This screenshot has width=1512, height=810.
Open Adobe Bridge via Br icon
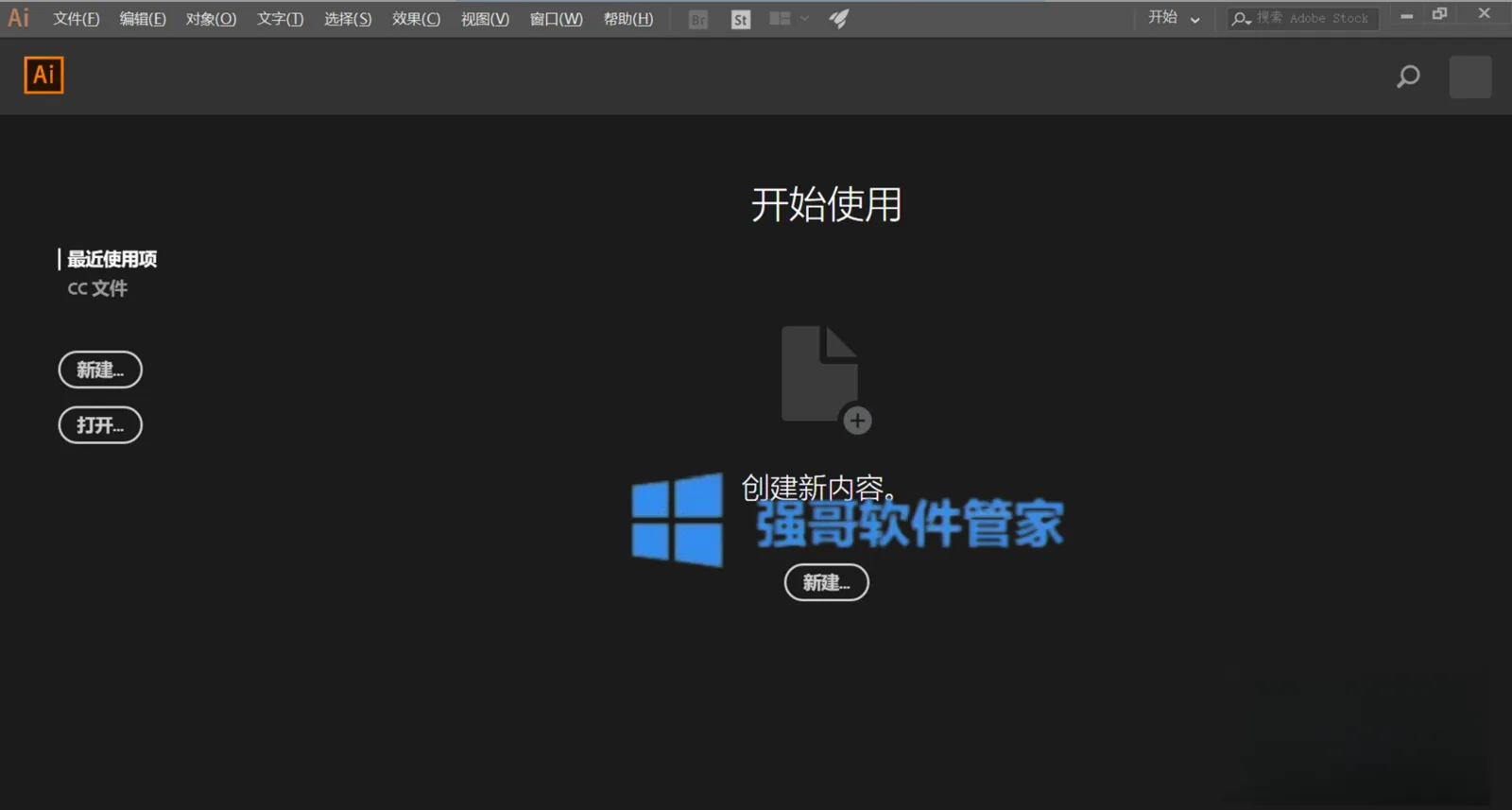click(x=698, y=19)
